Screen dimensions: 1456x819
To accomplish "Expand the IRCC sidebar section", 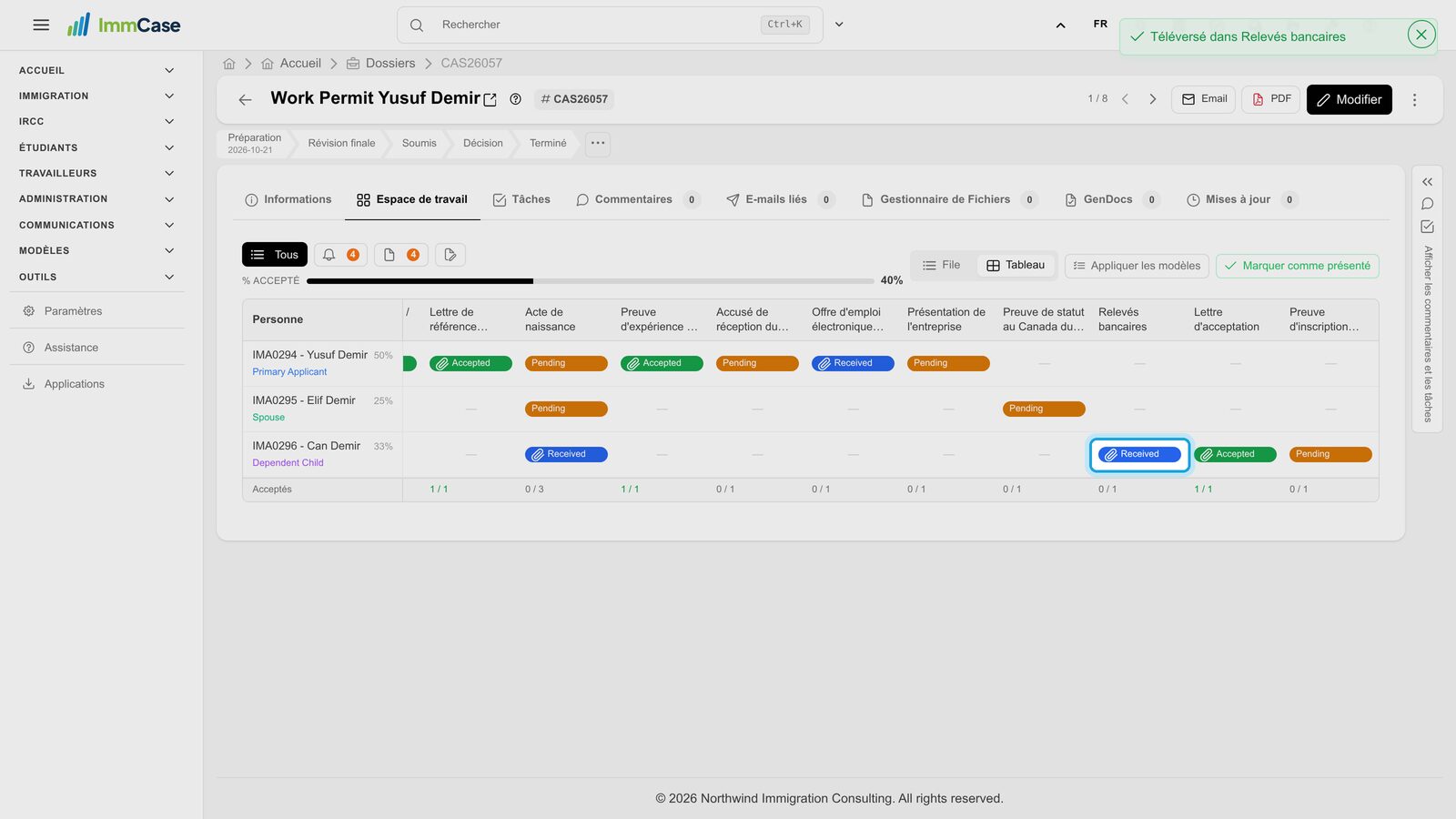I will tap(96, 121).
